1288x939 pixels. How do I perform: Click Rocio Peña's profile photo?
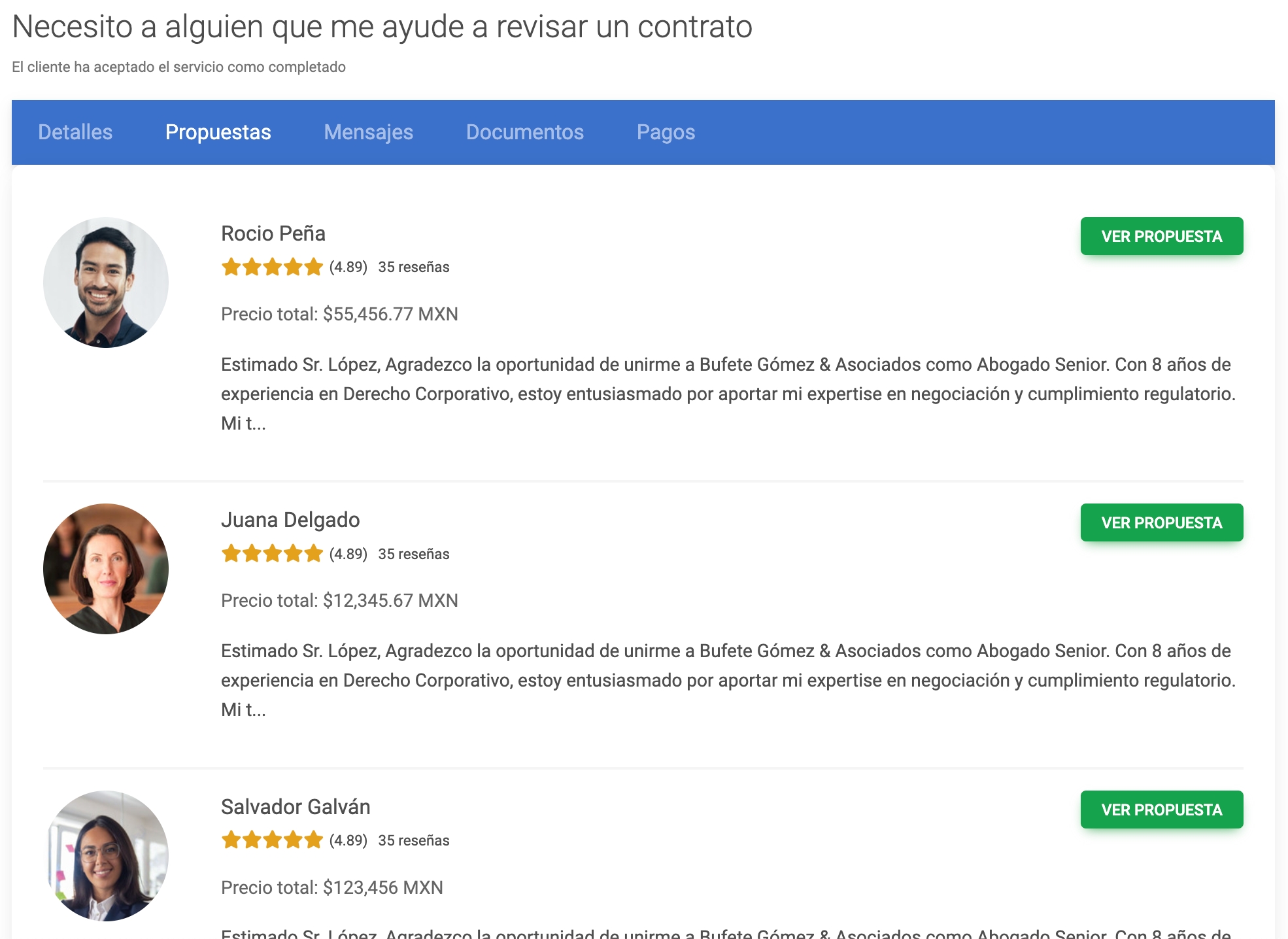(106, 282)
